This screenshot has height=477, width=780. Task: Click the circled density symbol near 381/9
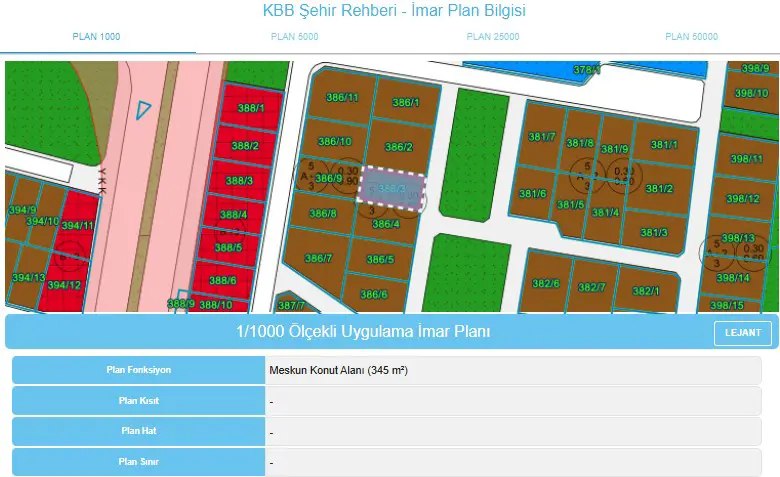[x=624, y=176]
